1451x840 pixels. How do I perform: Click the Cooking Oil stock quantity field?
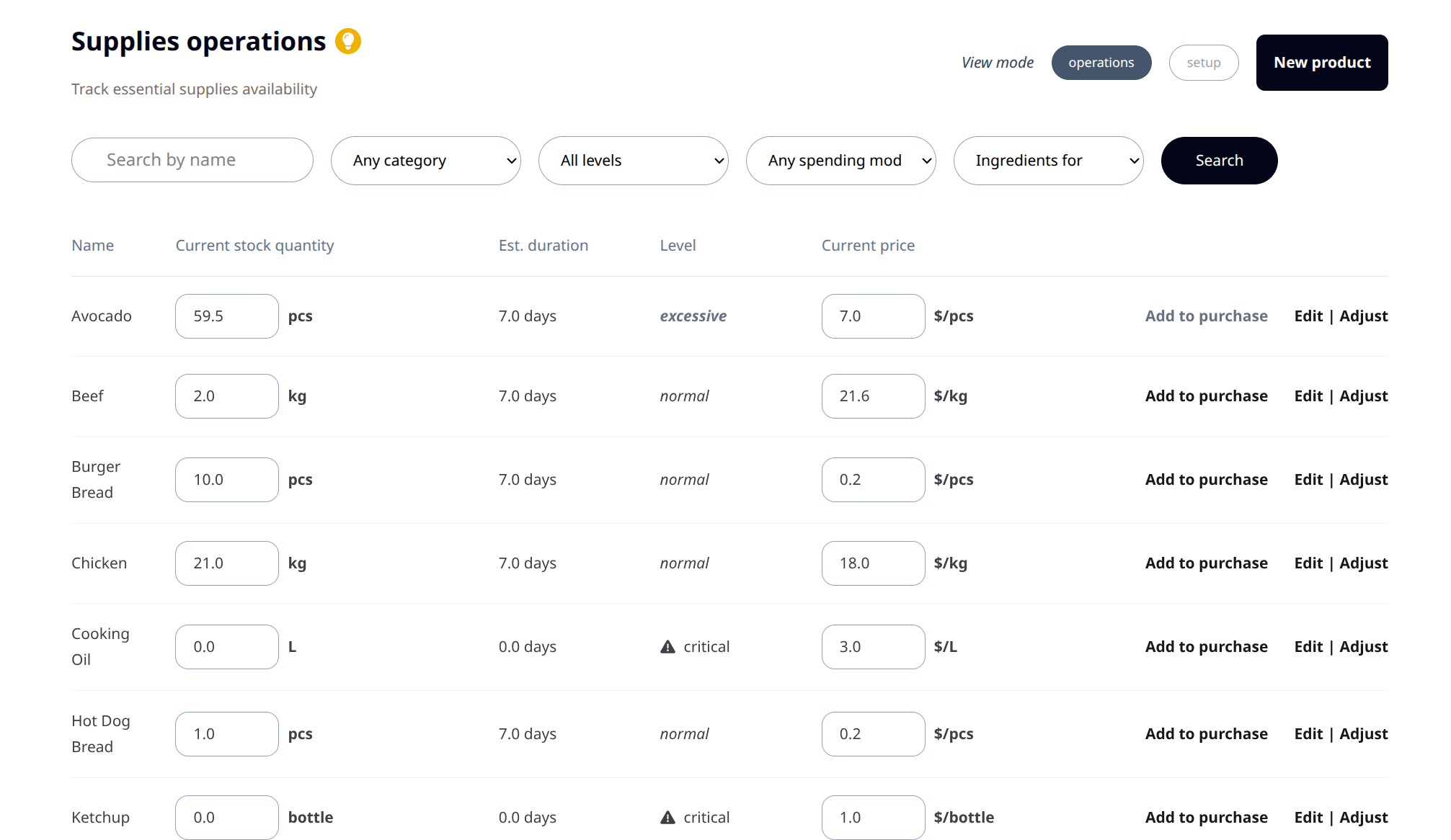[226, 647]
